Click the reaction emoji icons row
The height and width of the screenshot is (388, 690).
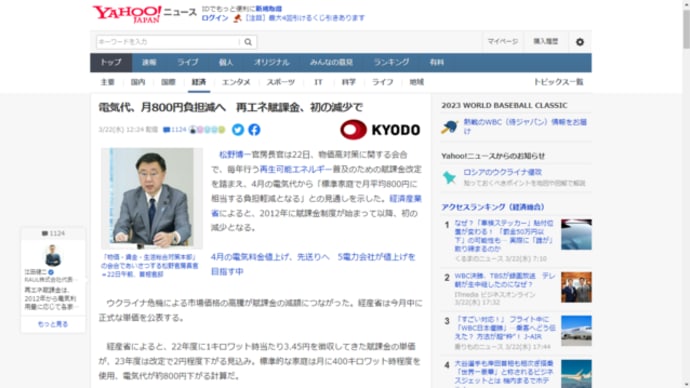click(x=207, y=130)
